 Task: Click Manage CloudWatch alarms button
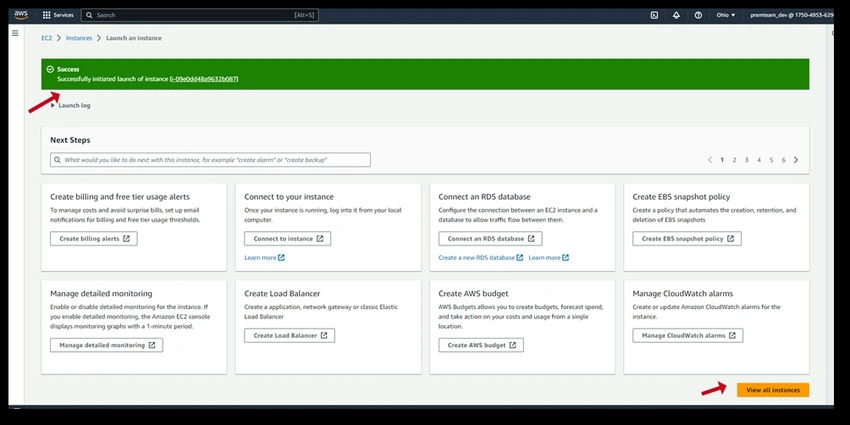688,336
